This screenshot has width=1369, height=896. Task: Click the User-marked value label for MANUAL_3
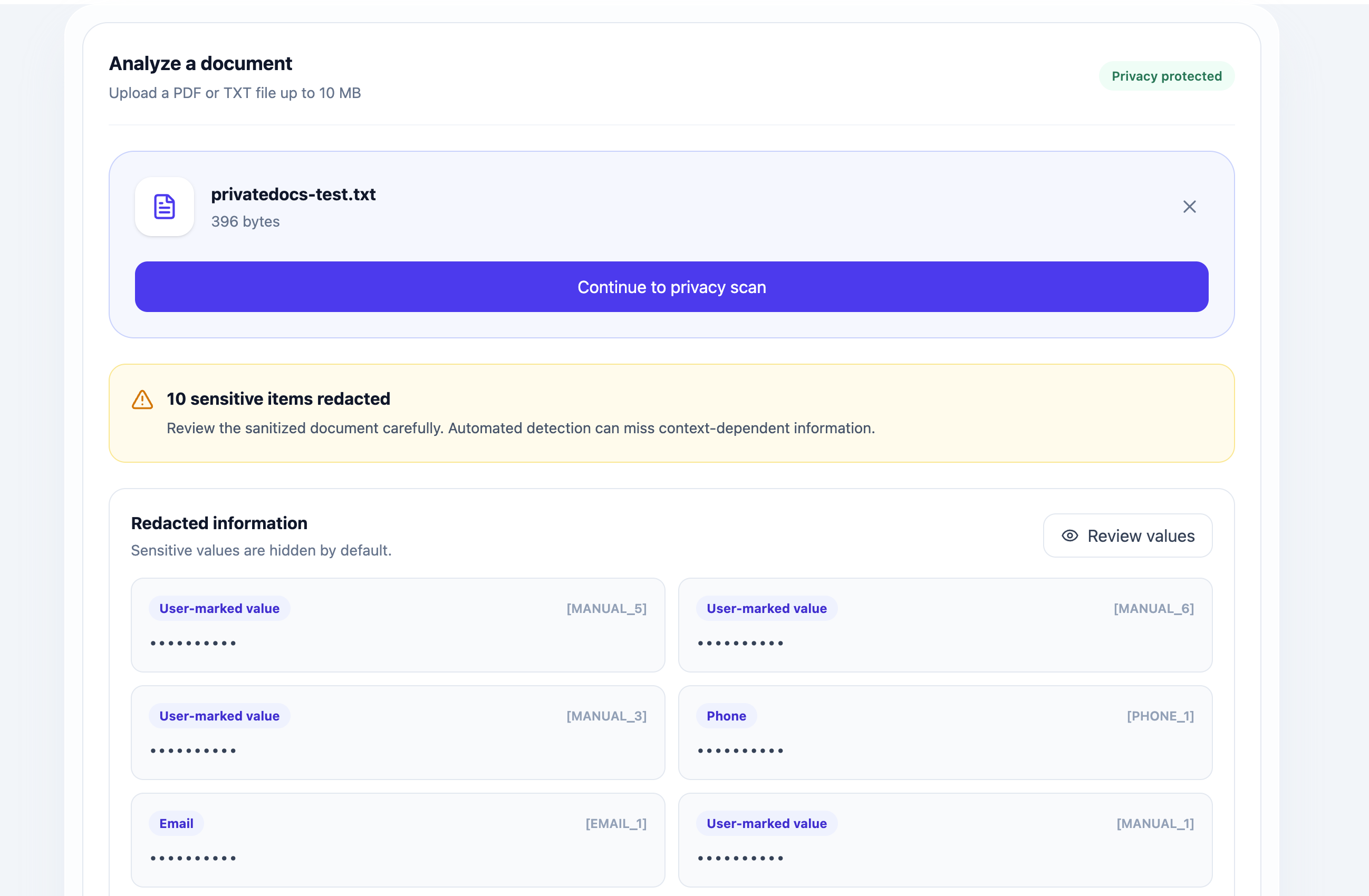pyautogui.click(x=219, y=716)
